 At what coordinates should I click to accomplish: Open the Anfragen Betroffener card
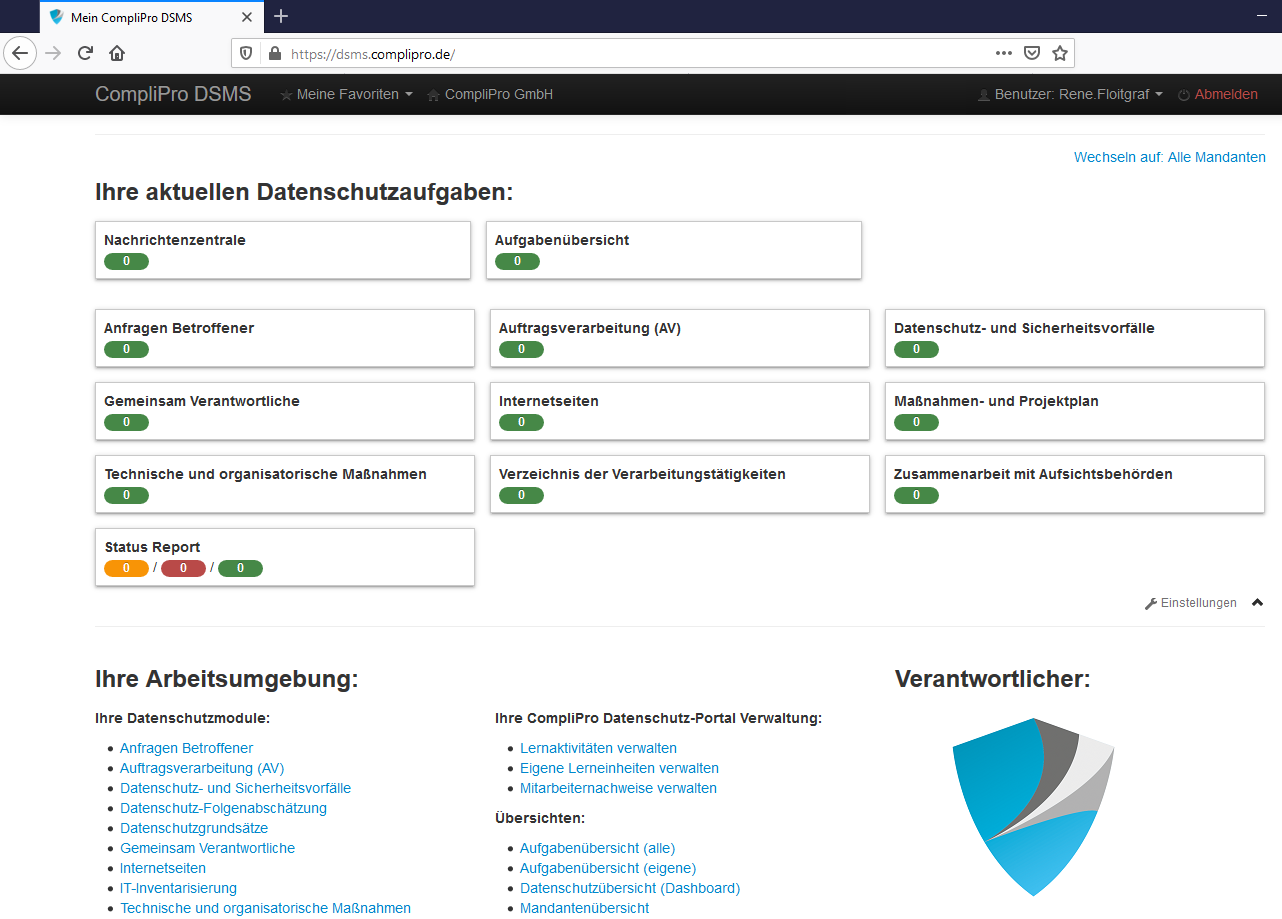[x=285, y=338]
